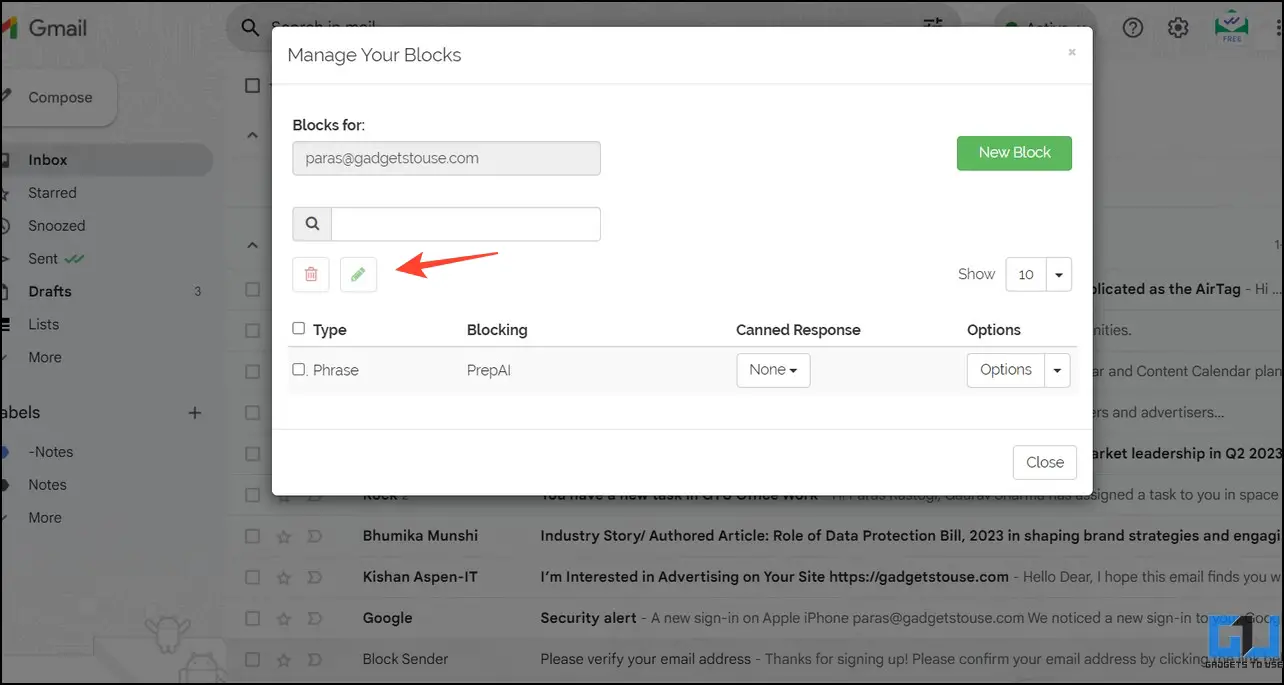Image resolution: width=1284 pixels, height=685 pixels.
Task: Click the magnifier icon beside the blocks search box
Action: tap(312, 224)
